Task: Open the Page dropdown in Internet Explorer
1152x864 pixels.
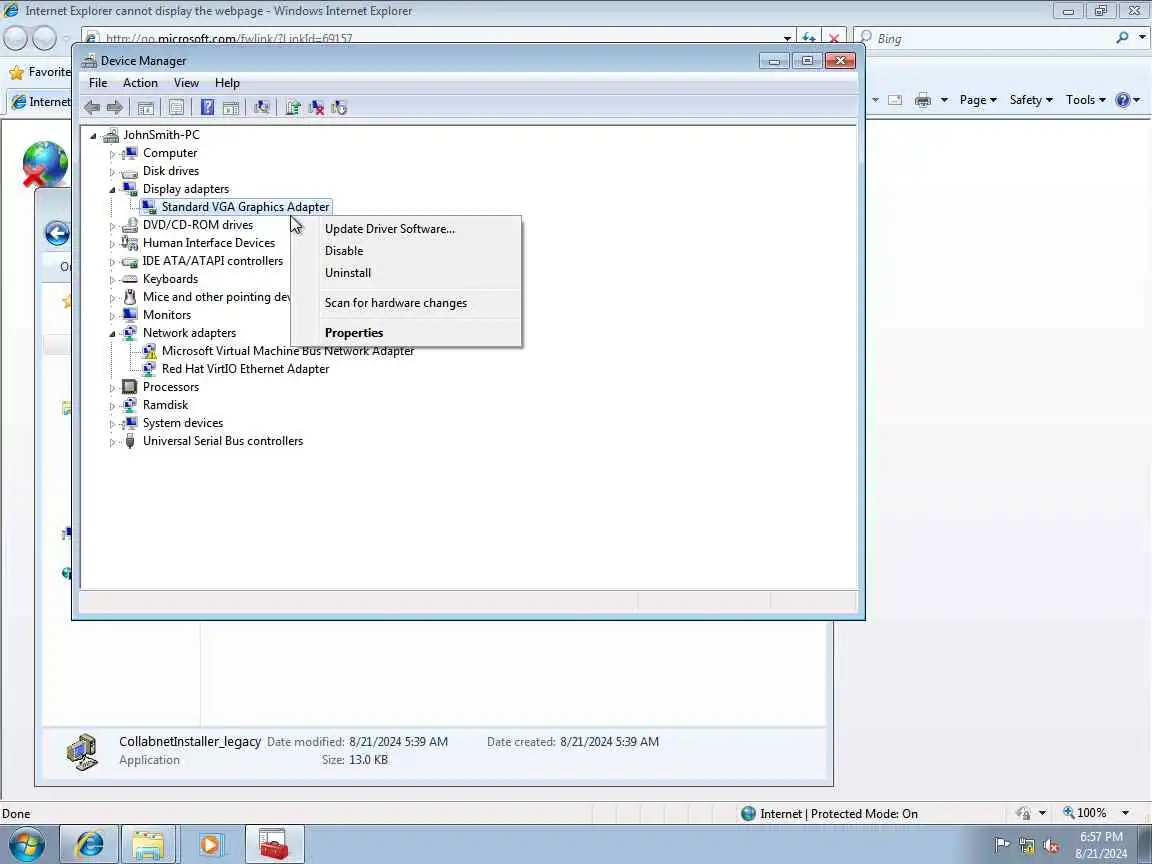Action: pos(978,100)
